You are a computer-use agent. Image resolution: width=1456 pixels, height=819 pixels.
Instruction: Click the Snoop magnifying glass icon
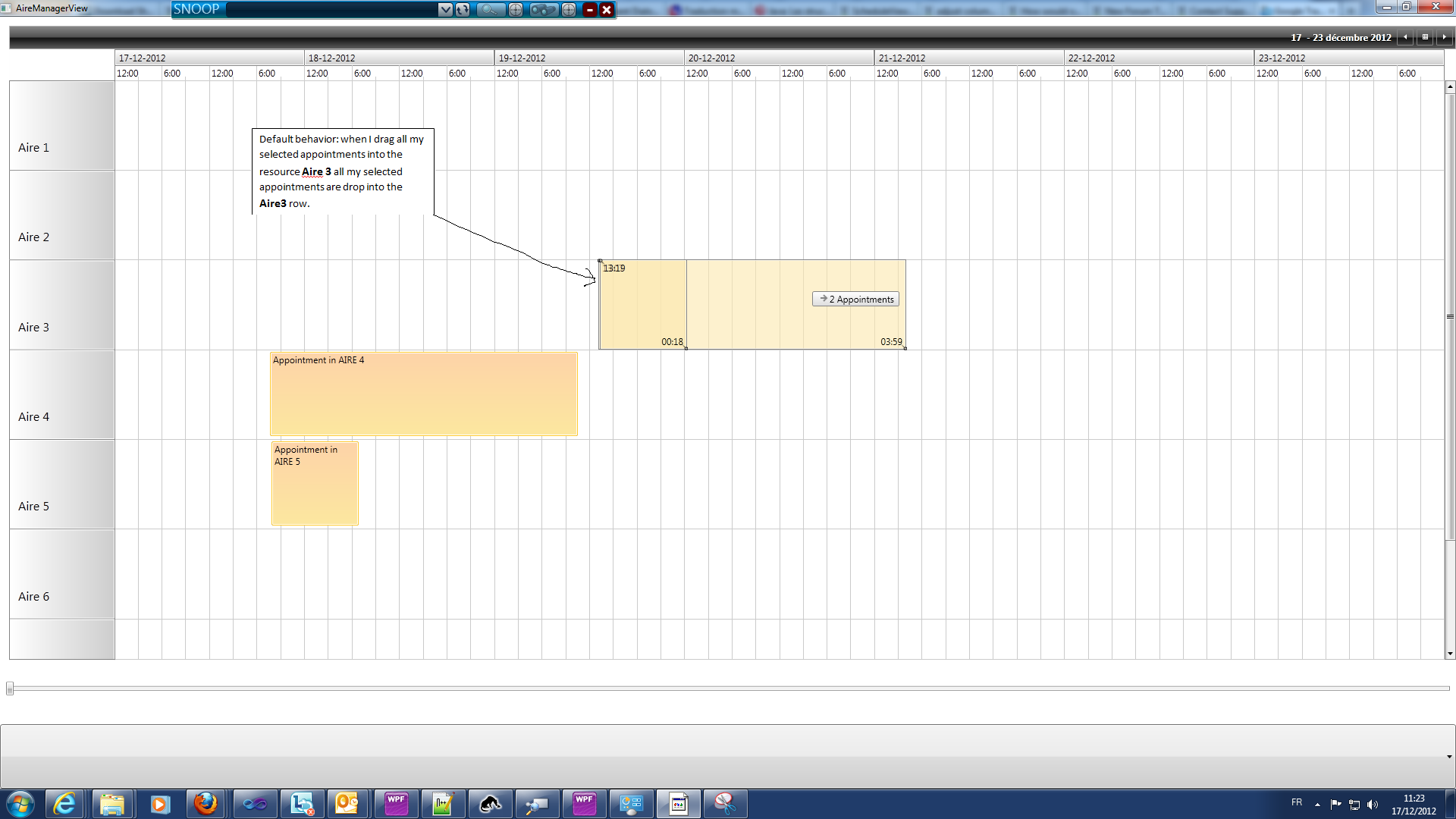(x=489, y=10)
